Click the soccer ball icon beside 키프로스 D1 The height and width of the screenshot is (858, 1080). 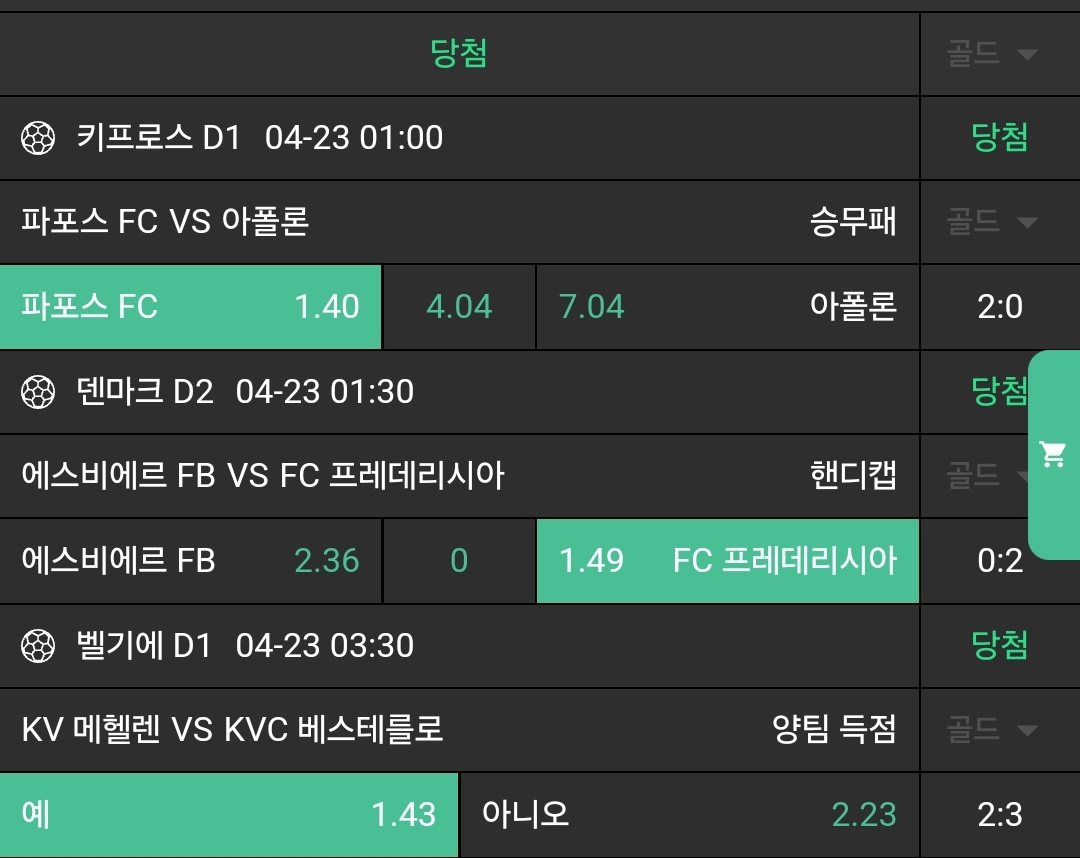(38, 138)
